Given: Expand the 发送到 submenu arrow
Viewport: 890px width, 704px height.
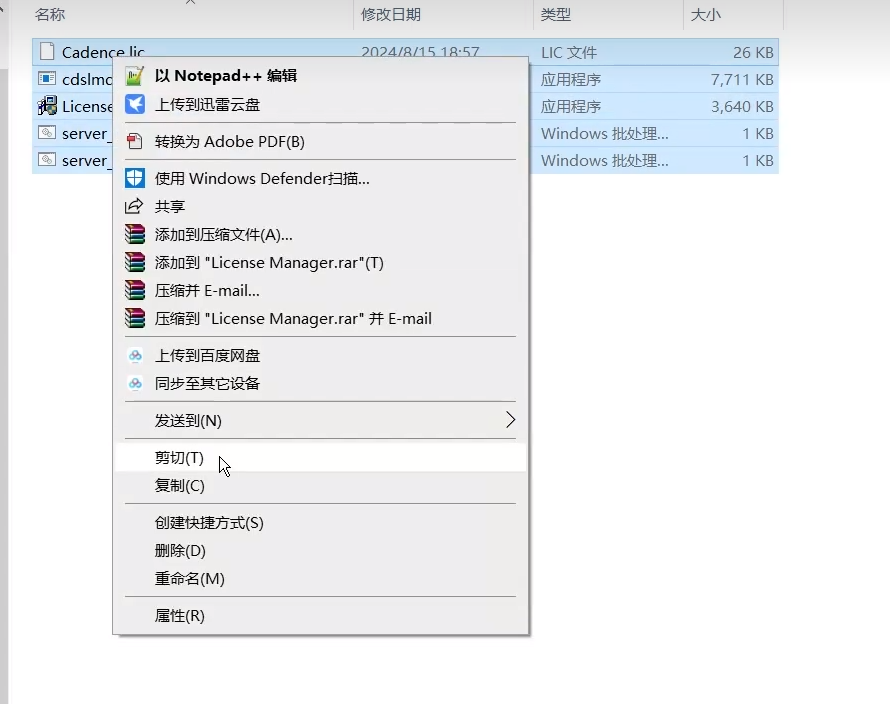Looking at the screenshot, I should [x=510, y=420].
